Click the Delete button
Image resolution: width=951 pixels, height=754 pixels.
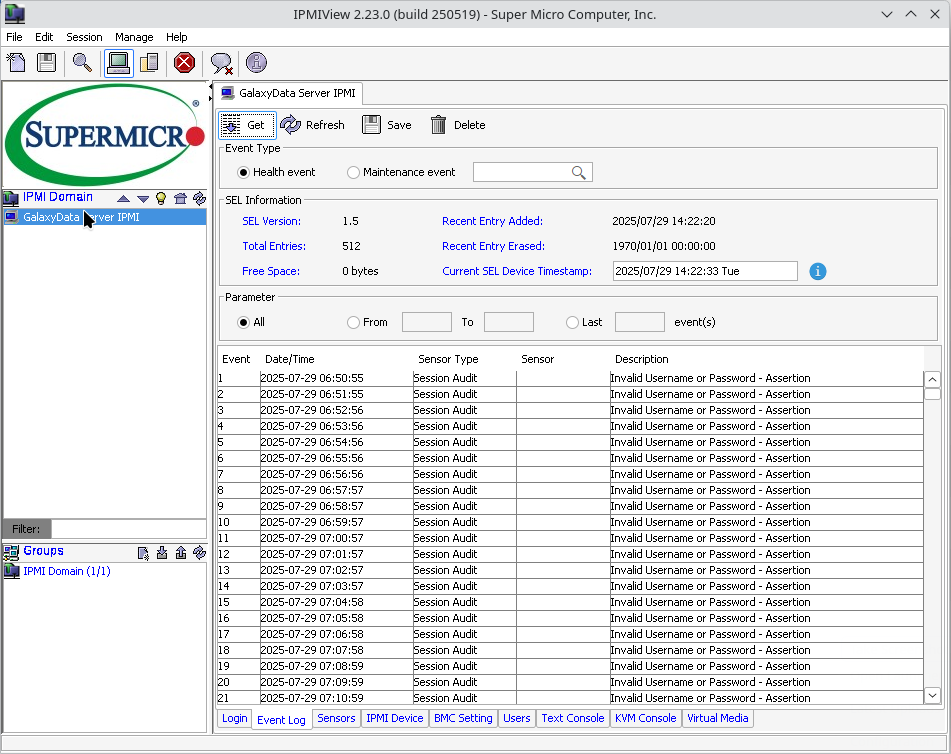[458, 125]
